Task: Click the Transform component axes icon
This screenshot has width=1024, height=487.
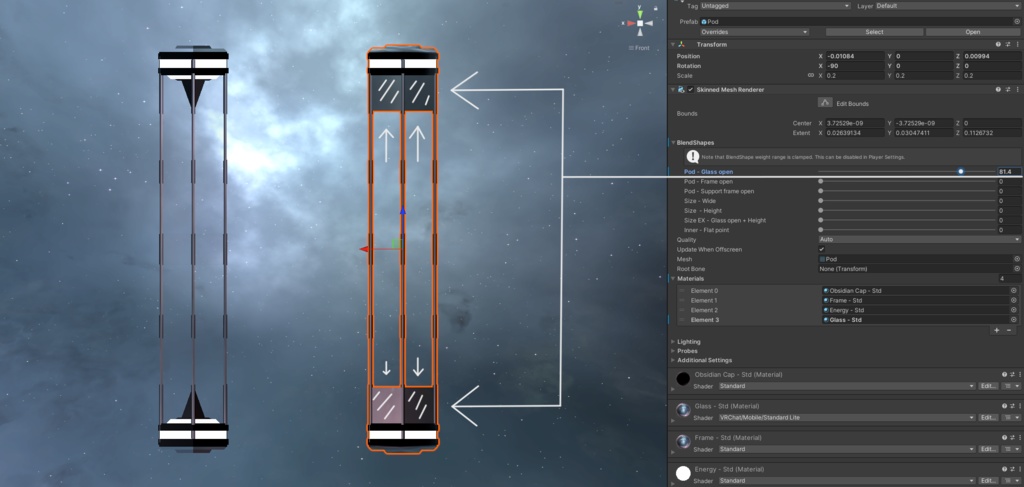Action: click(682, 44)
